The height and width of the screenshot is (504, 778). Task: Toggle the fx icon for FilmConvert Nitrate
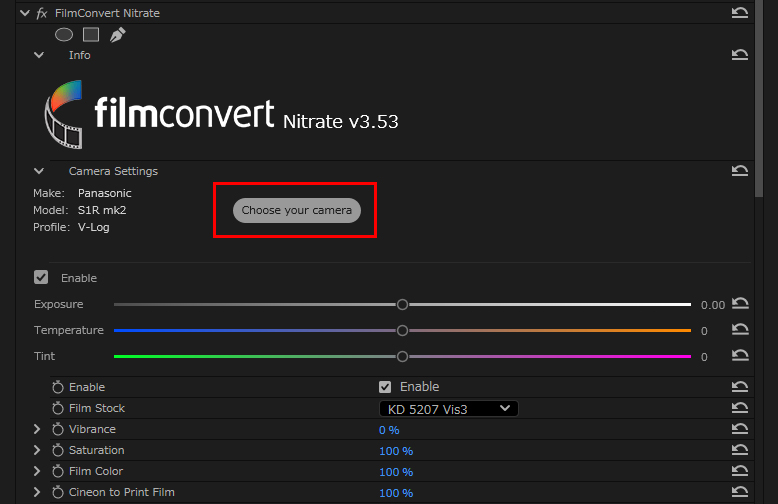point(42,13)
